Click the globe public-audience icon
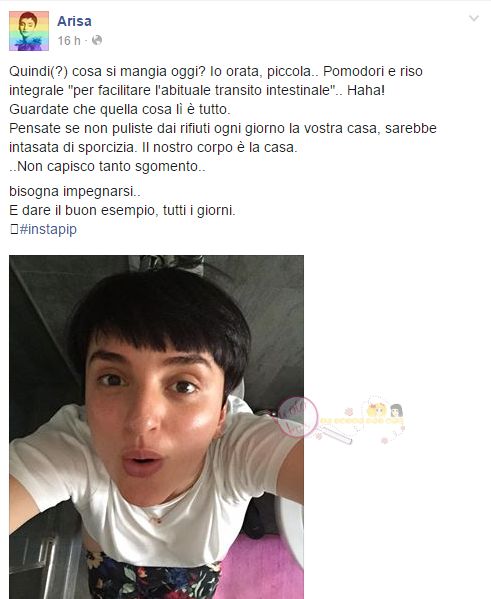Screen dimensions: 491x599 coord(97,40)
